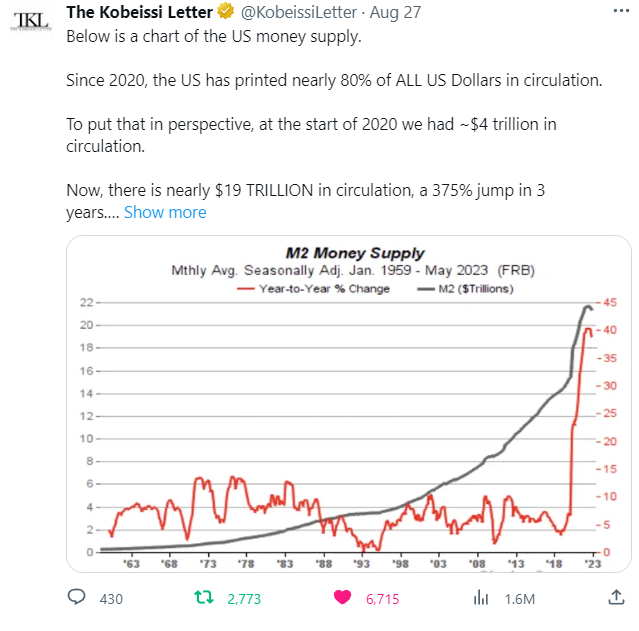Click the 430 replies count

coord(110,599)
